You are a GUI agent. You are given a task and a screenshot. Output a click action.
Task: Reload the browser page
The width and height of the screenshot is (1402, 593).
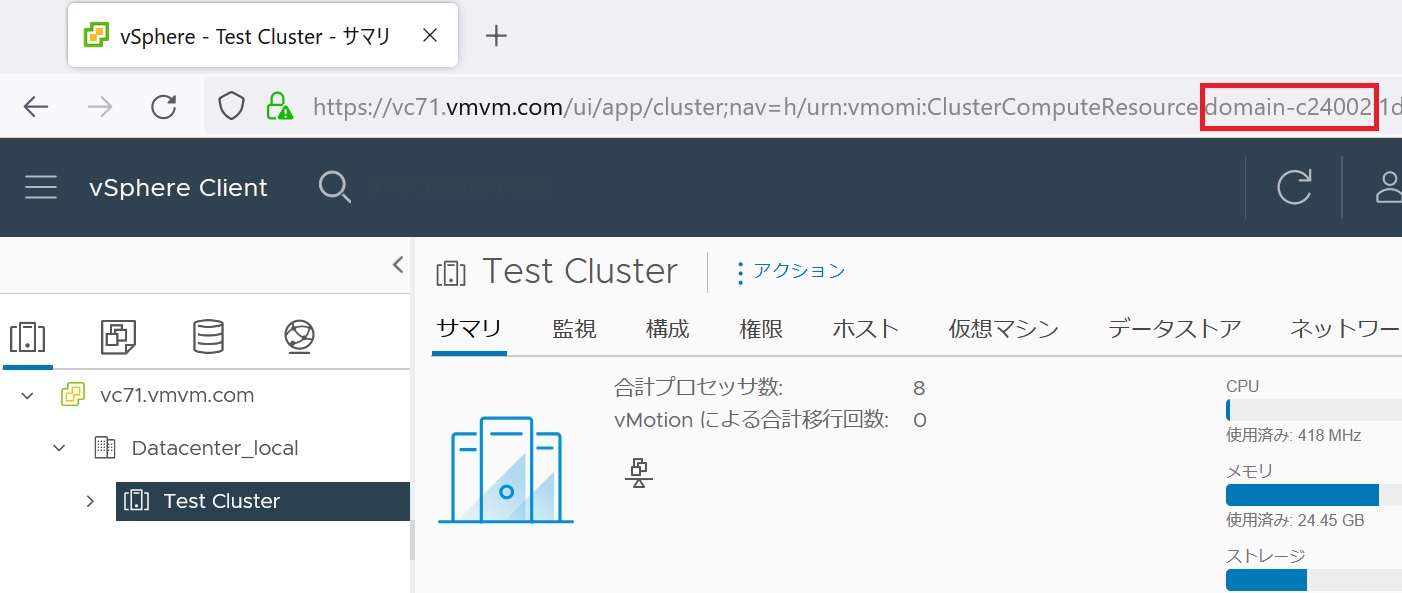click(x=163, y=107)
